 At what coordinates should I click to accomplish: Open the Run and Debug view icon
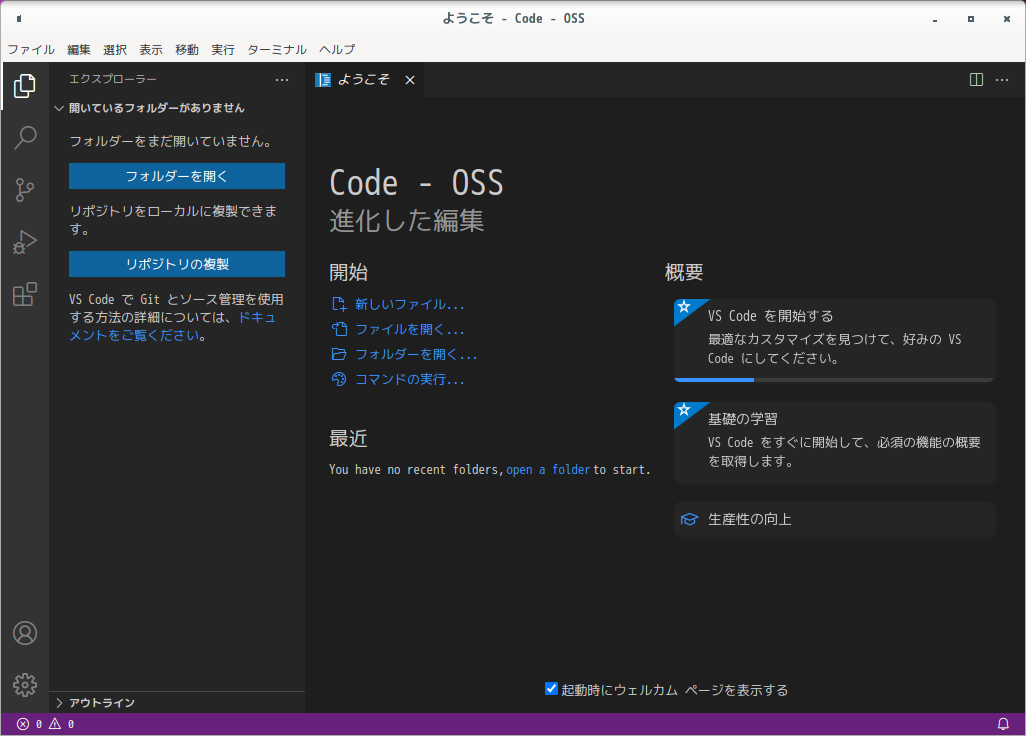25,242
